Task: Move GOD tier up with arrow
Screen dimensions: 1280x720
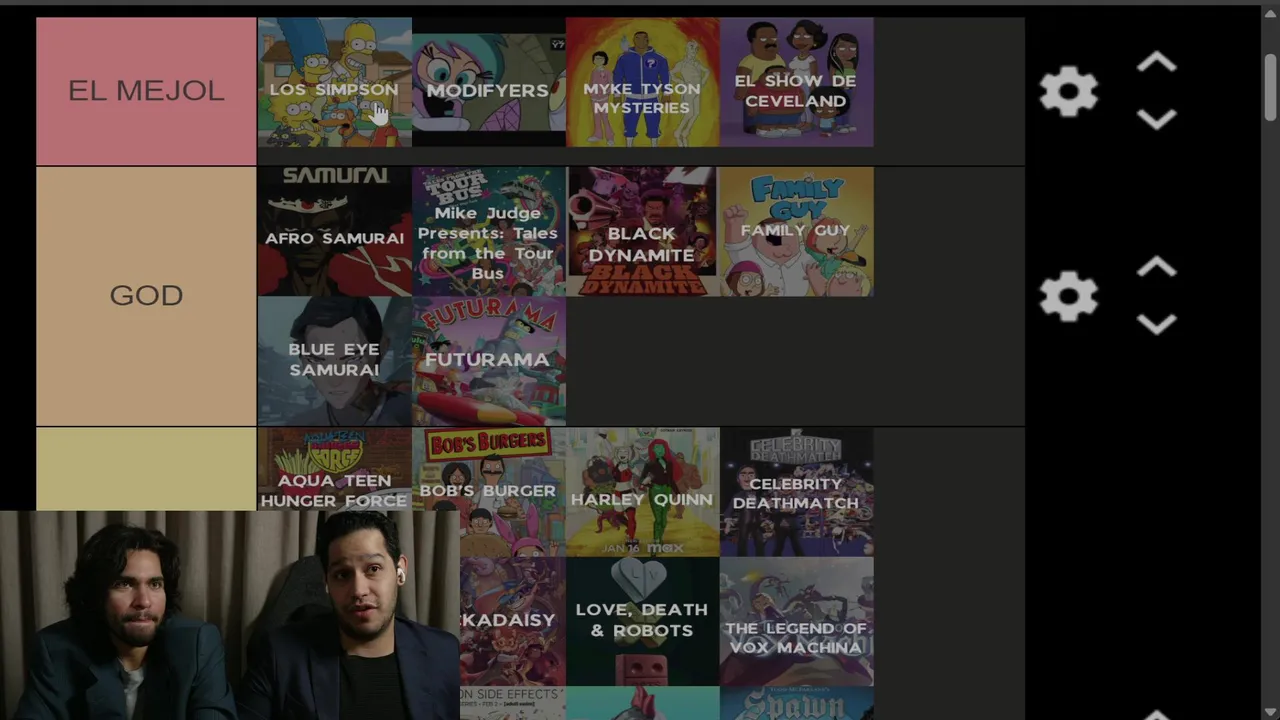Action: tap(1157, 267)
